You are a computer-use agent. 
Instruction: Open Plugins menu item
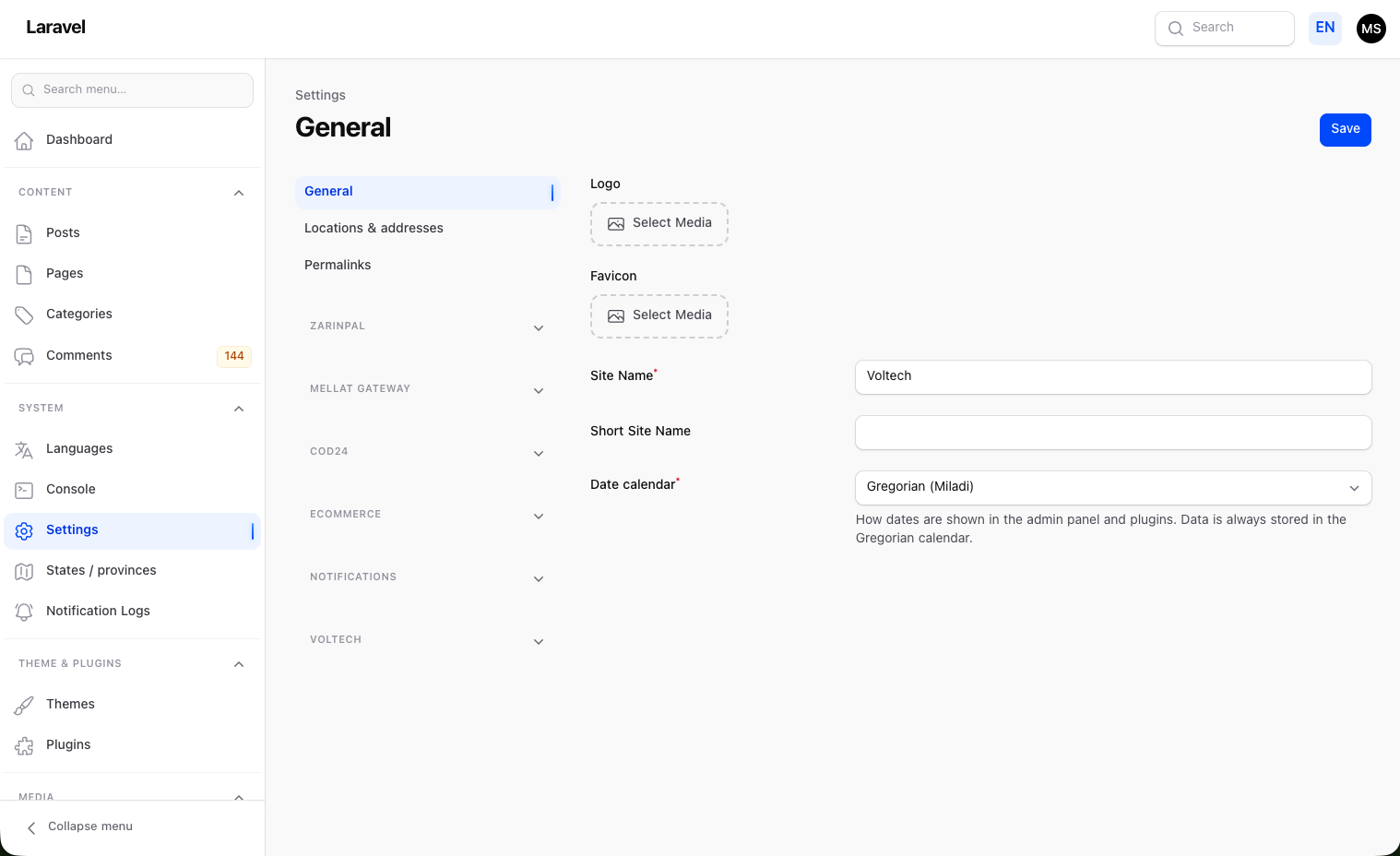point(132,745)
